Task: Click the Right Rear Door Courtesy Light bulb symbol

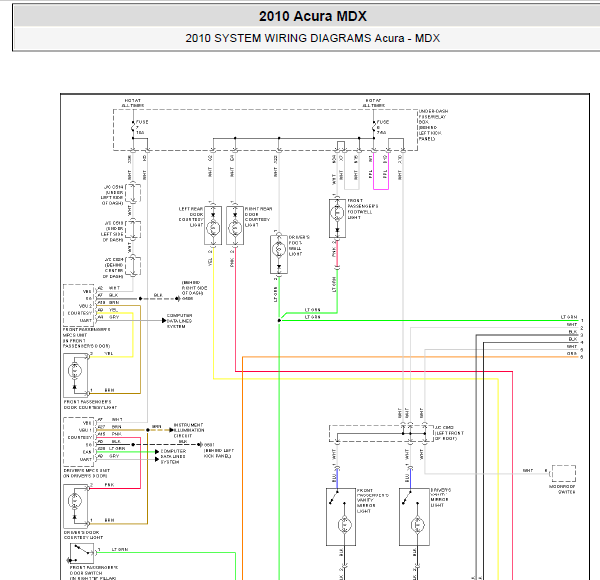Action: coord(235,229)
